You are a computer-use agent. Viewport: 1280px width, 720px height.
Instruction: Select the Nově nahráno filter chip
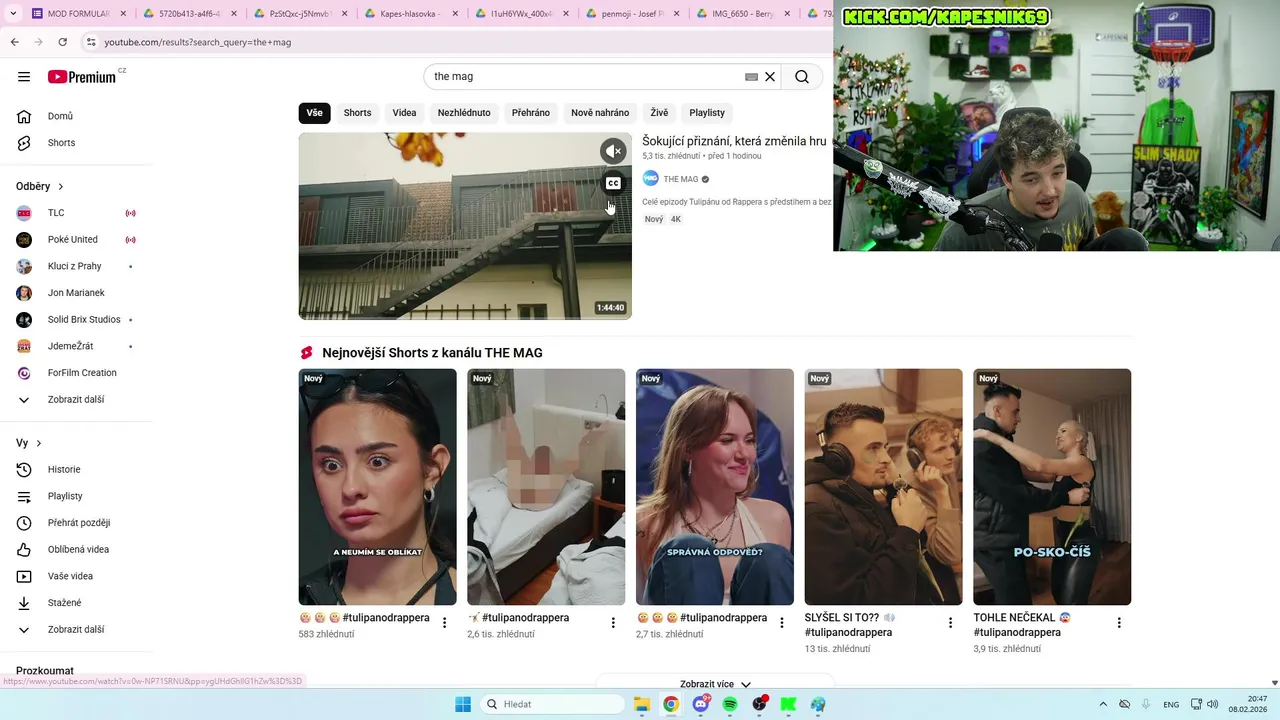pos(600,113)
